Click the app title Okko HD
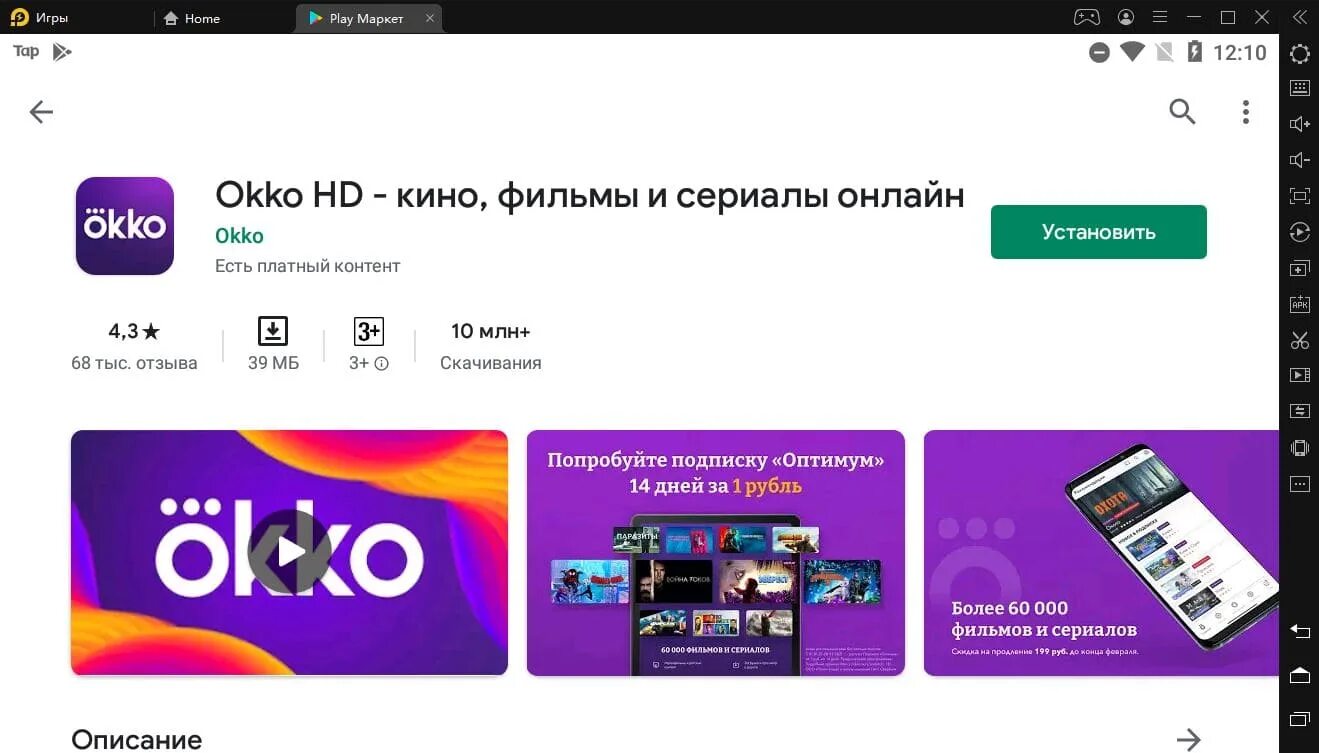This screenshot has width=1319, height=753. coord(590,194)
